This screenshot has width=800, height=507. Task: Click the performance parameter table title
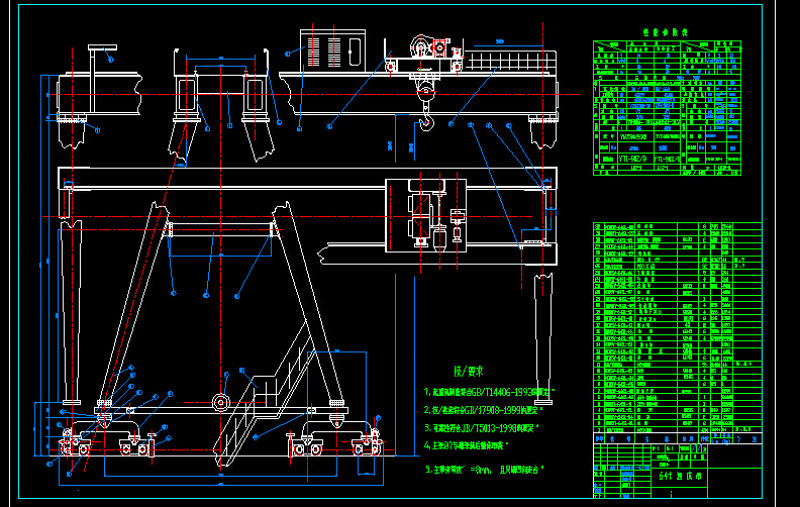[x=665, y=32]
